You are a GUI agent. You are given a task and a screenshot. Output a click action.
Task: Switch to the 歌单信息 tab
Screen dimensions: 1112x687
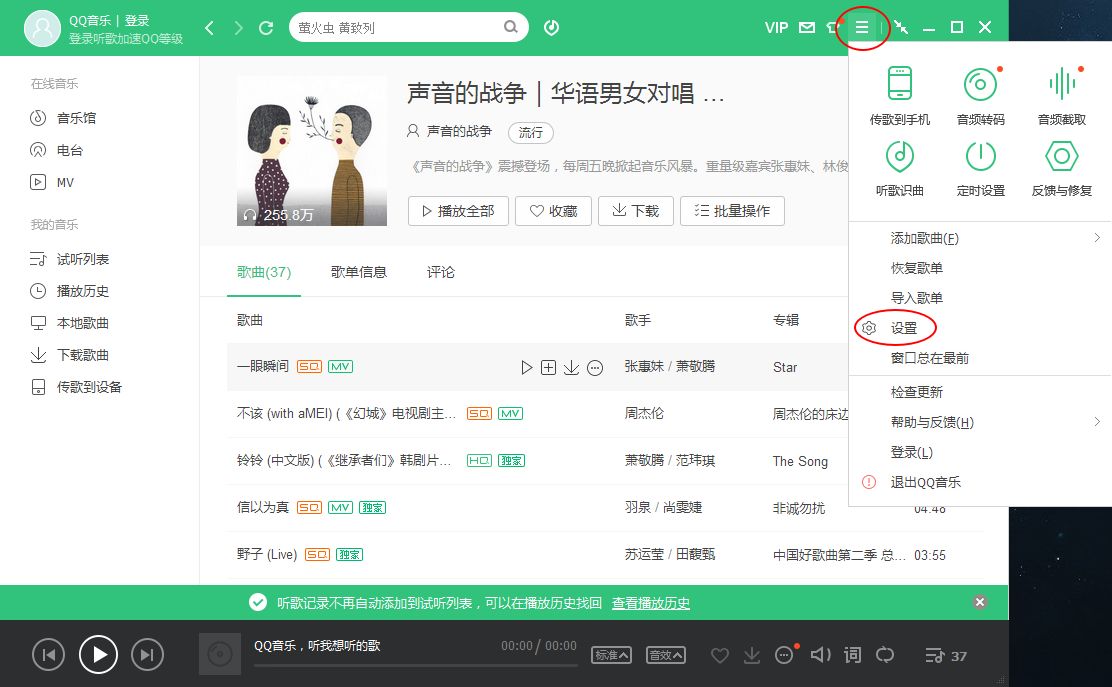point(359,272)
